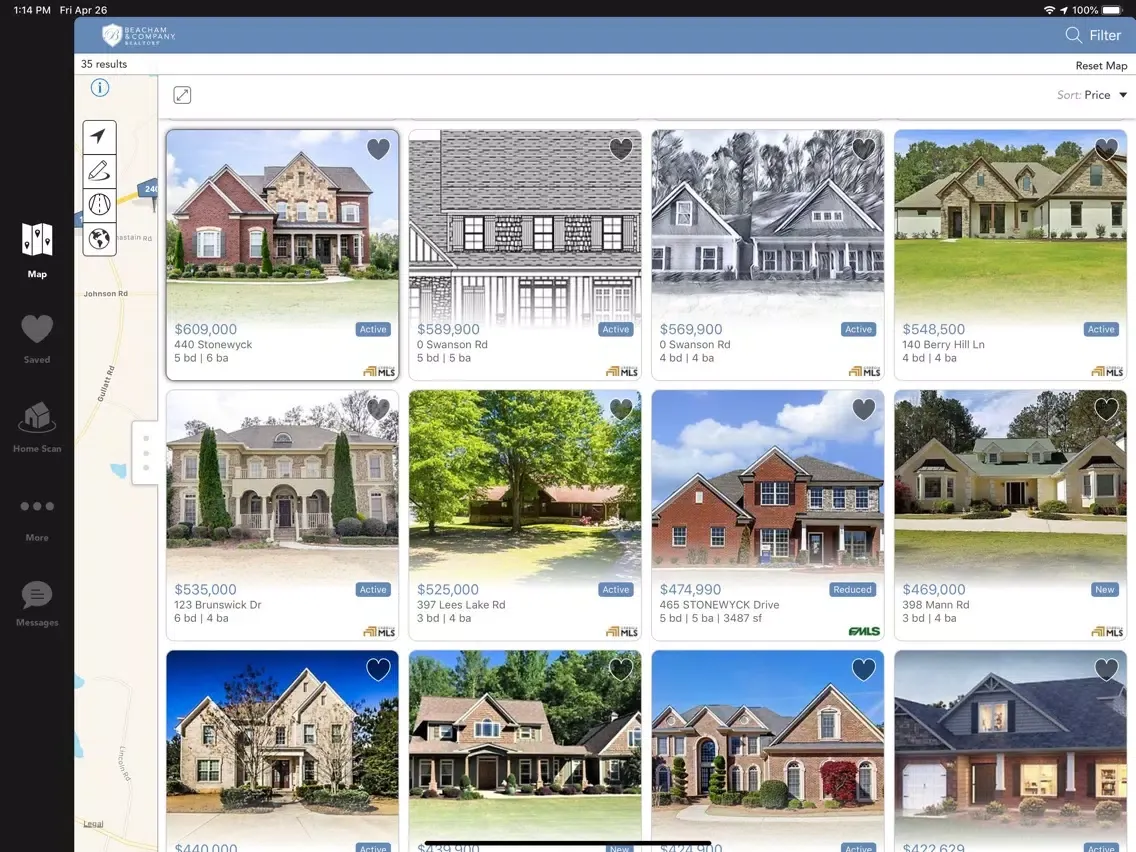Expand listings with the fullscreen arrow icon
This screenshot has width=1136, height=852.
tap(182, 95)
